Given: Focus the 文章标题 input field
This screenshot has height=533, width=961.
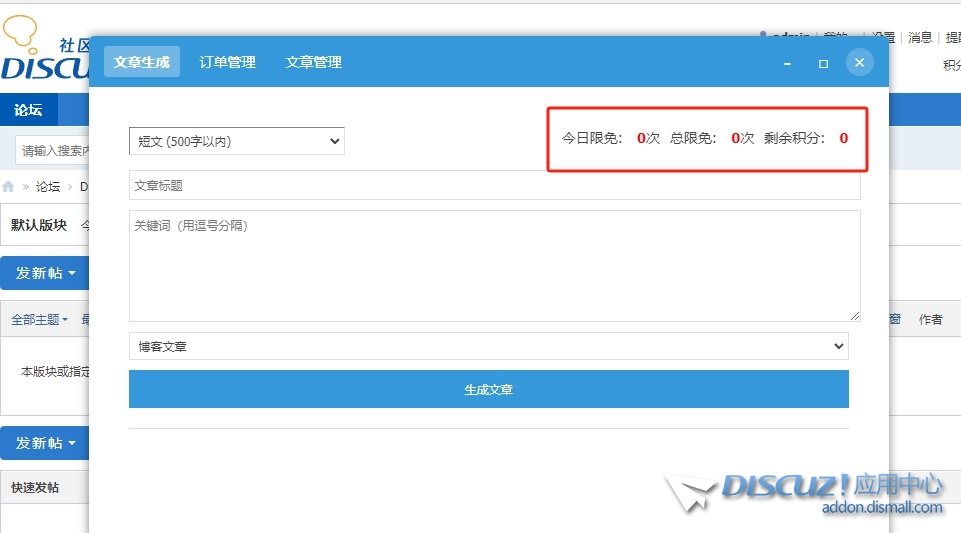Looking at the screenshot, I should click(x=494, y=186).
